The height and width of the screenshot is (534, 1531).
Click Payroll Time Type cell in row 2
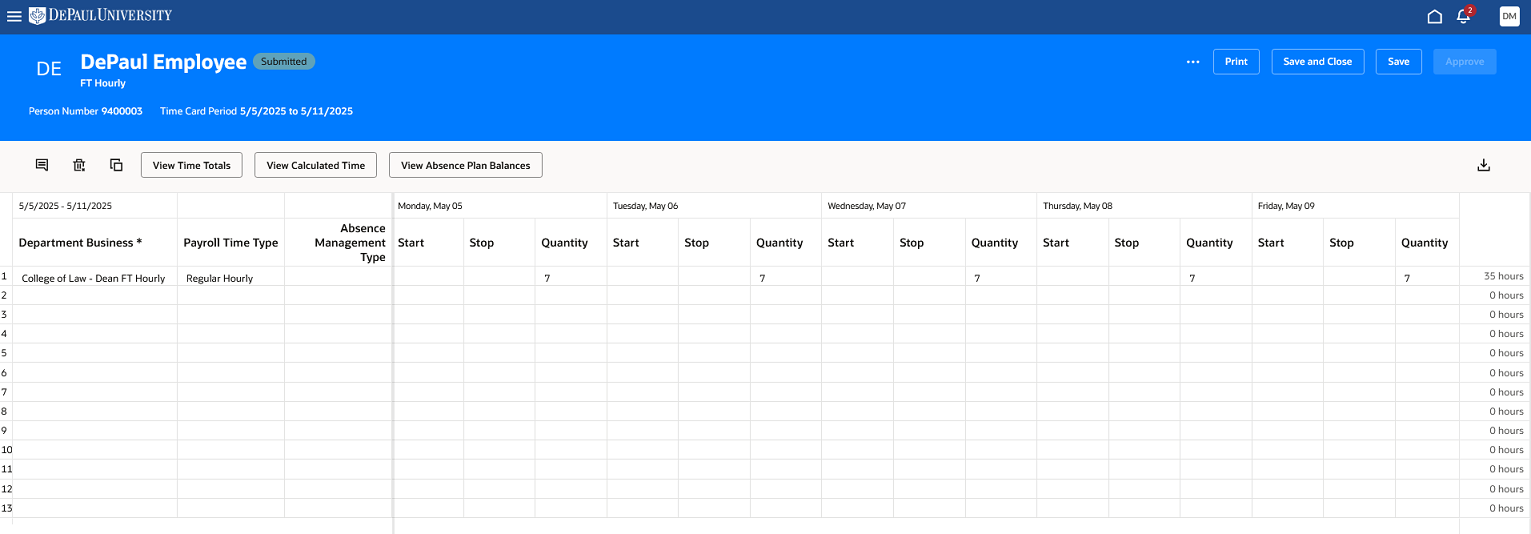(231, 295)
